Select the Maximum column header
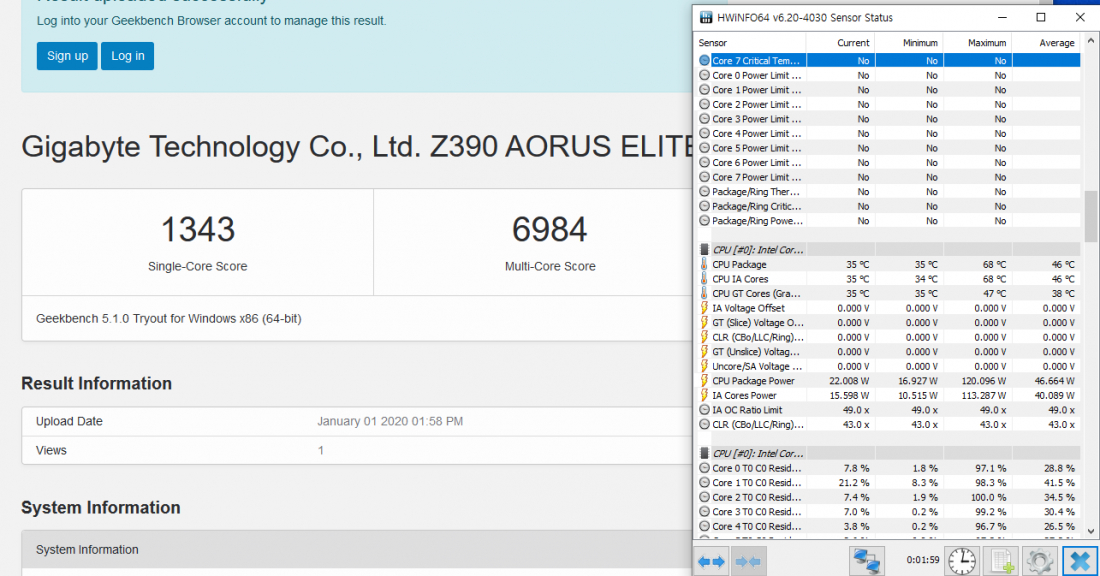1100x576 pixels. click(977, 43)
